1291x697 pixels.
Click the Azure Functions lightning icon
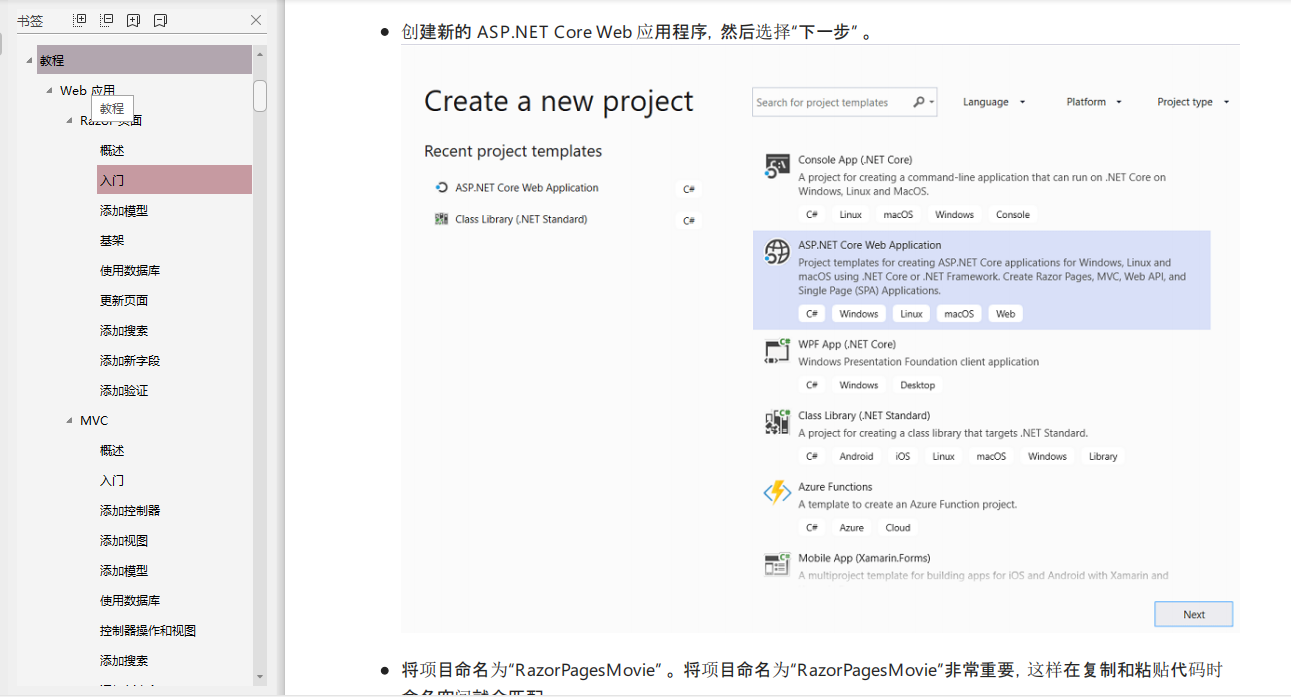777,493
